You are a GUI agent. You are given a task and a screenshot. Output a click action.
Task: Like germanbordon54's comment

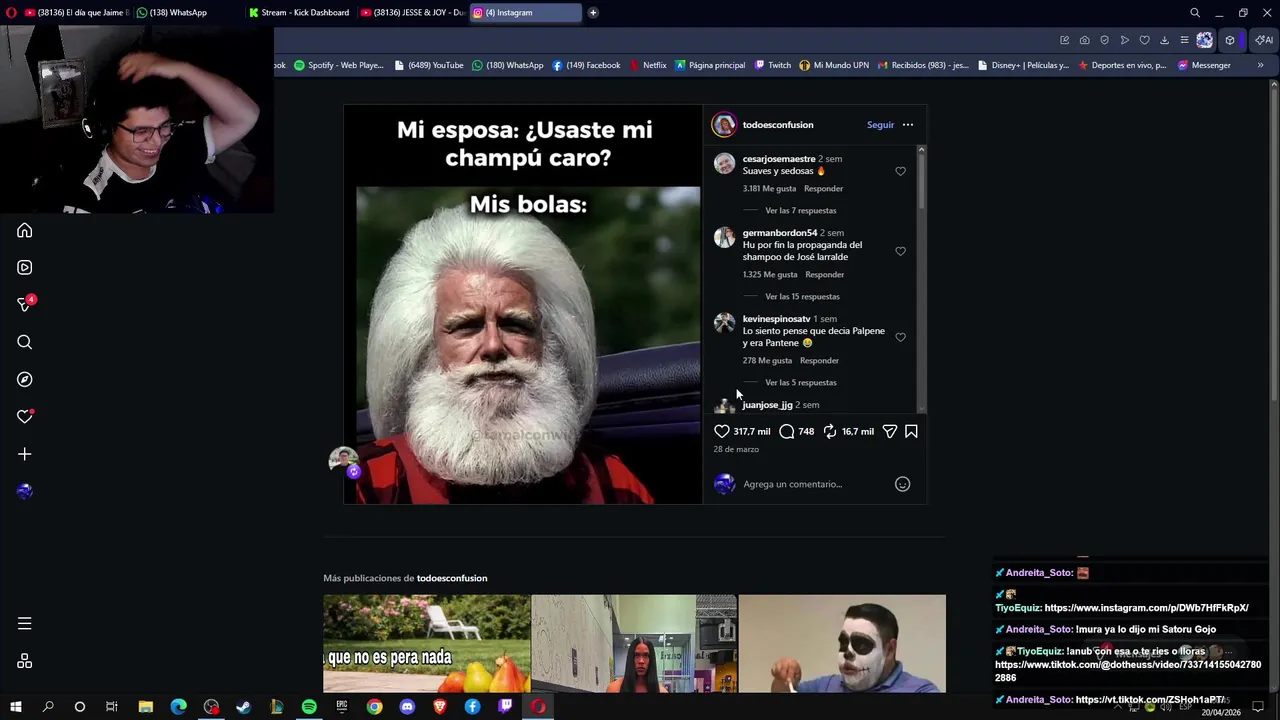click(900, 251)
